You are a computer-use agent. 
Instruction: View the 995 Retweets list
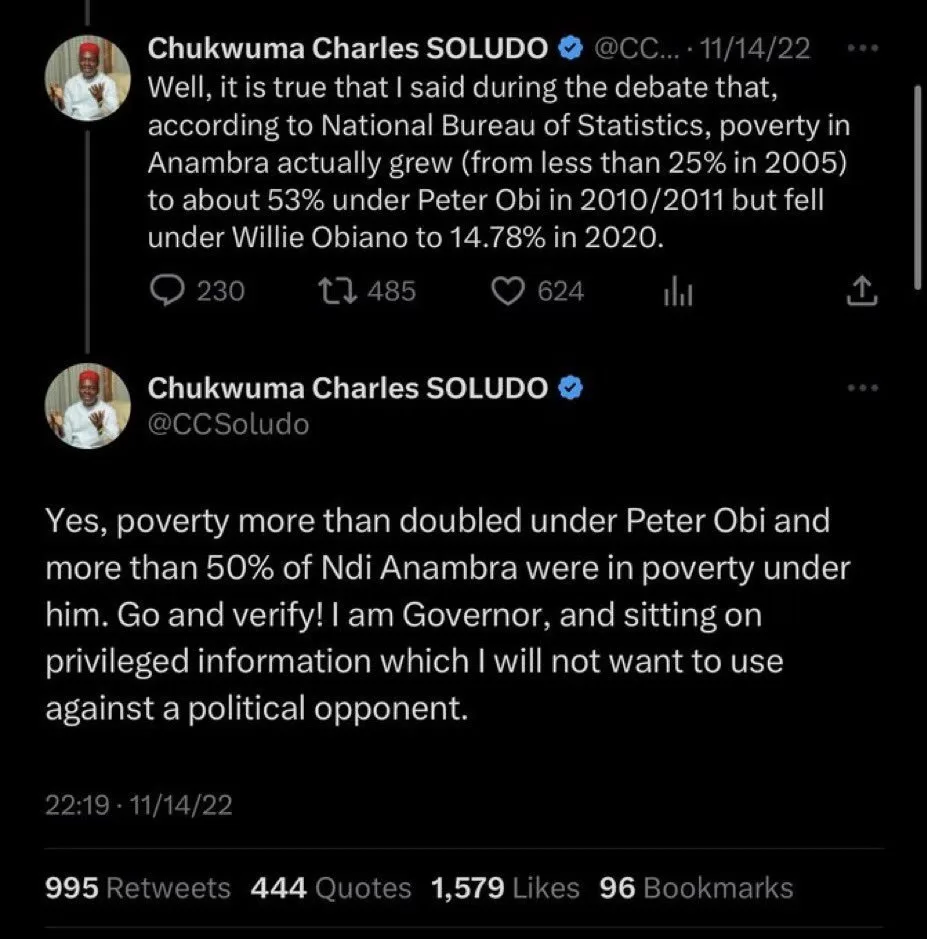tap(138, 888)
